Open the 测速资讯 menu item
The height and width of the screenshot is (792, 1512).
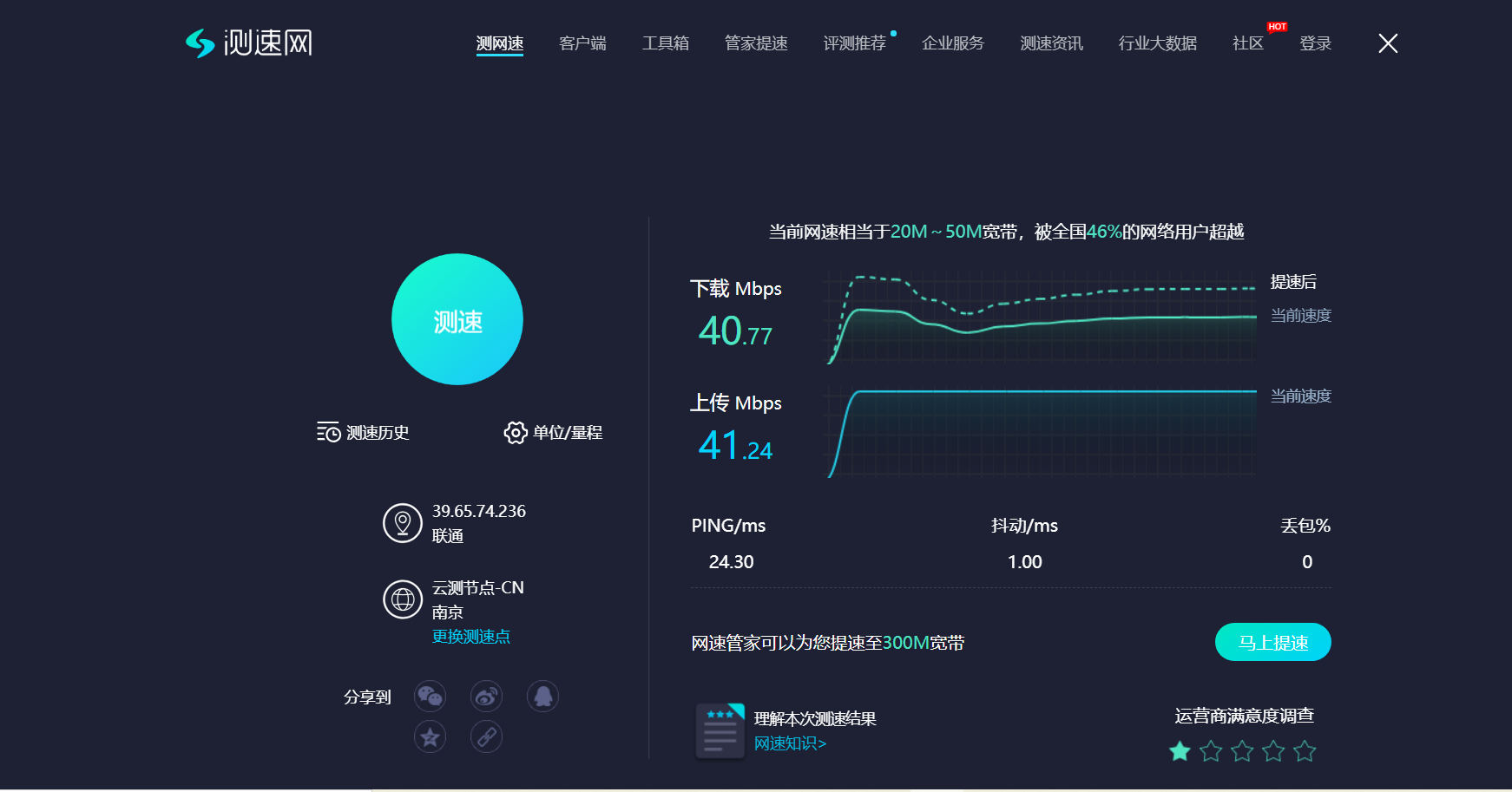[x=1052, y=43]
